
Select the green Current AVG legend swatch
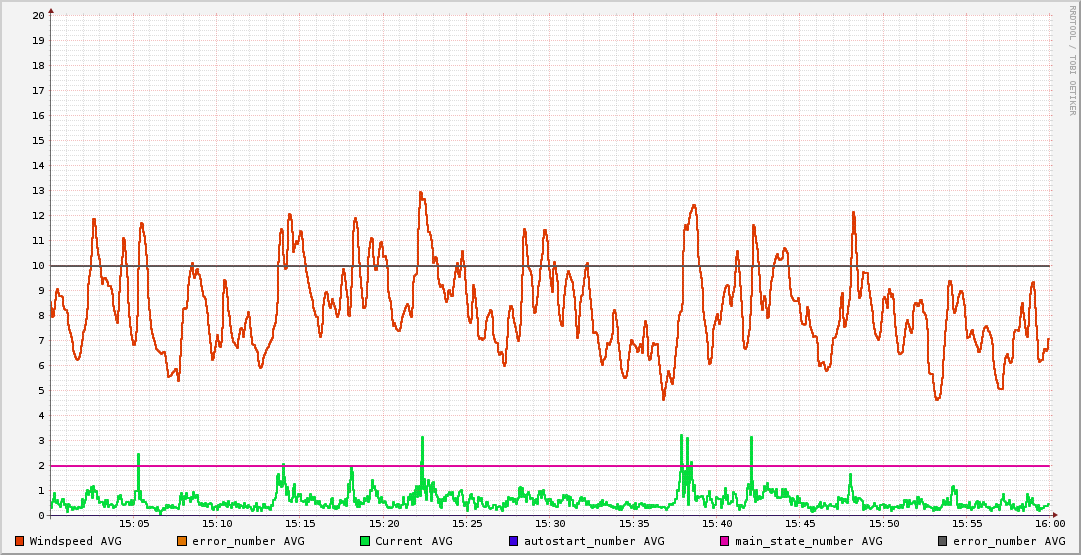[x=365, y=541]
